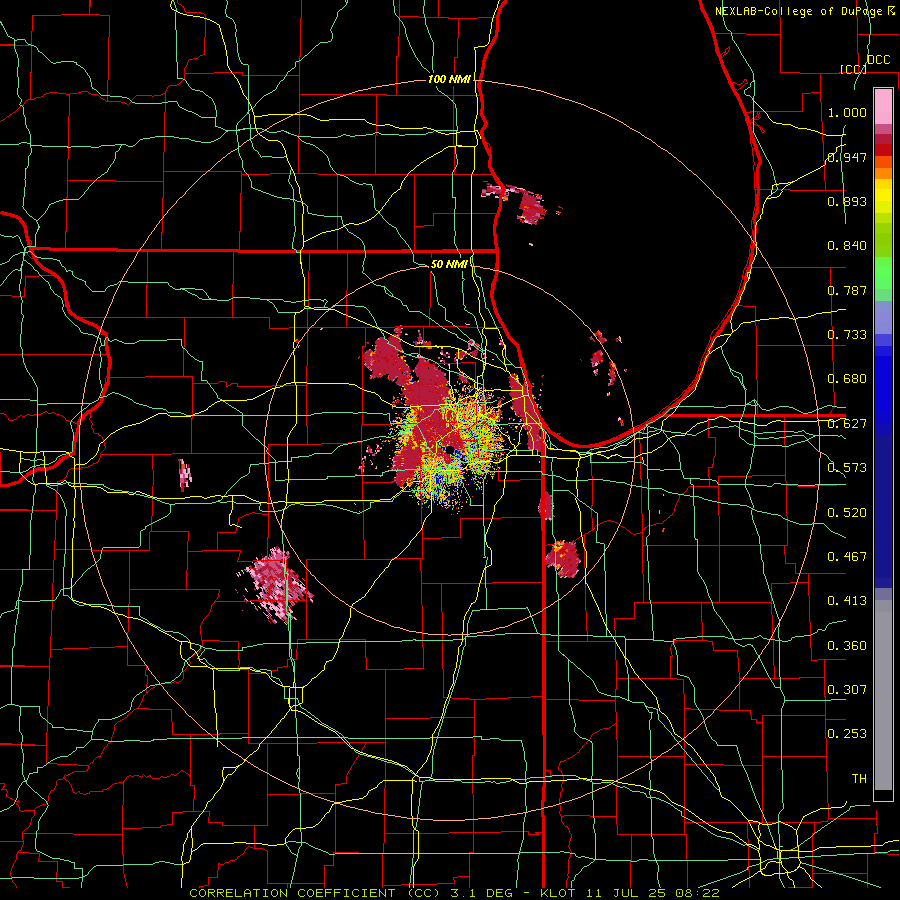Select the 0.893 scale value
This screenshot has height=900, width=900.
coord(847,201)
